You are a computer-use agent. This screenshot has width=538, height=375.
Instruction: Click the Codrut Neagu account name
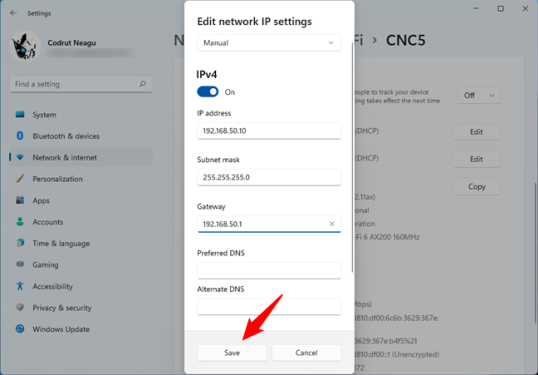click(72, 43)
